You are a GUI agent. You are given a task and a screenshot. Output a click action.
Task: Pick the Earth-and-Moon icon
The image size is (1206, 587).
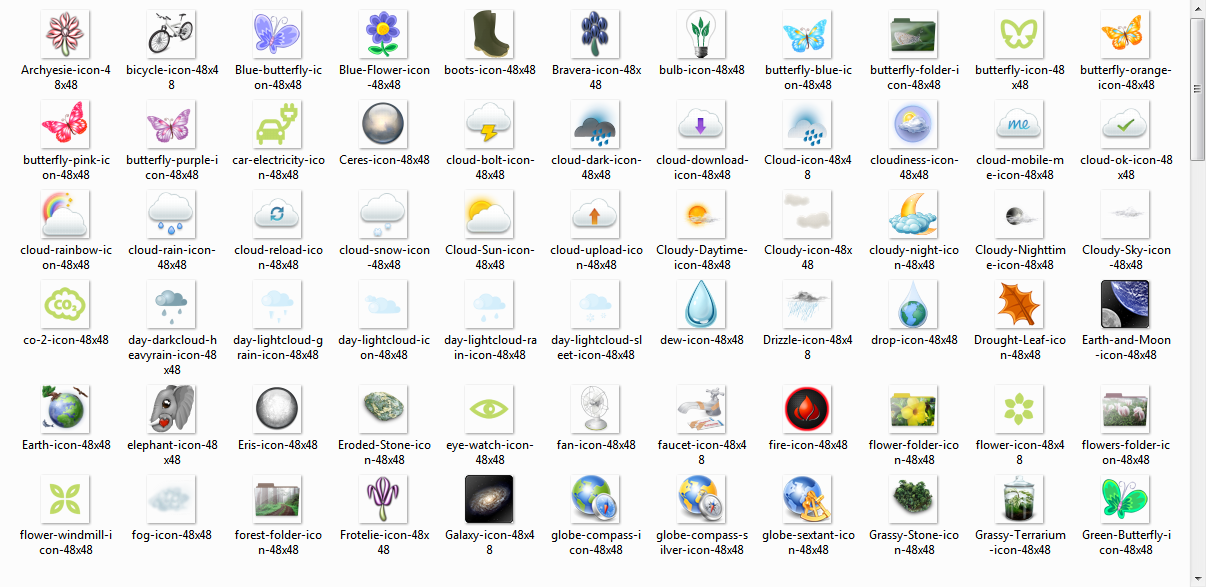coord(1126,305)
